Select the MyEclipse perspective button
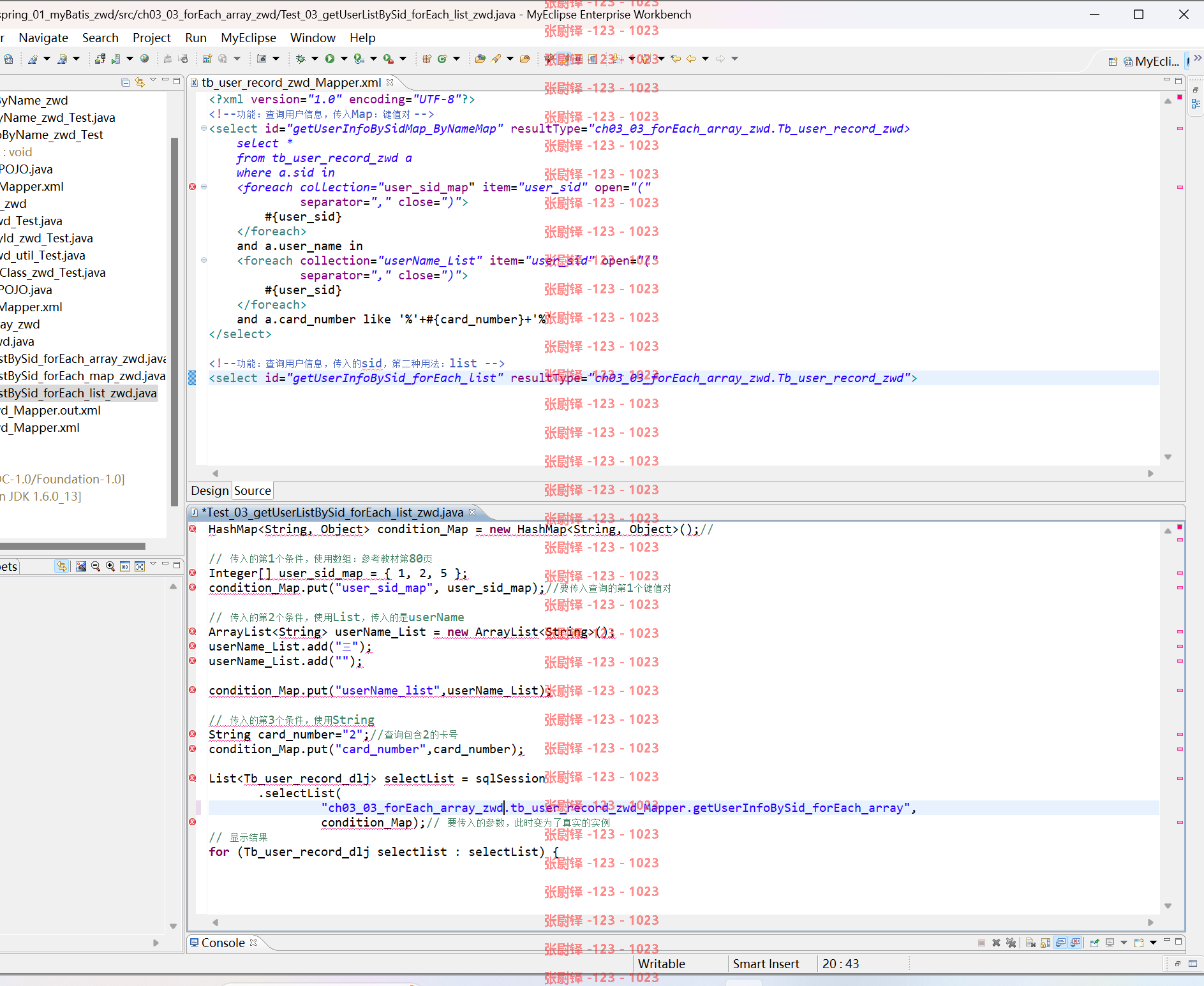Viewport: 1204px width, 986px height. pyautogui.click(x=1151, y=62)
